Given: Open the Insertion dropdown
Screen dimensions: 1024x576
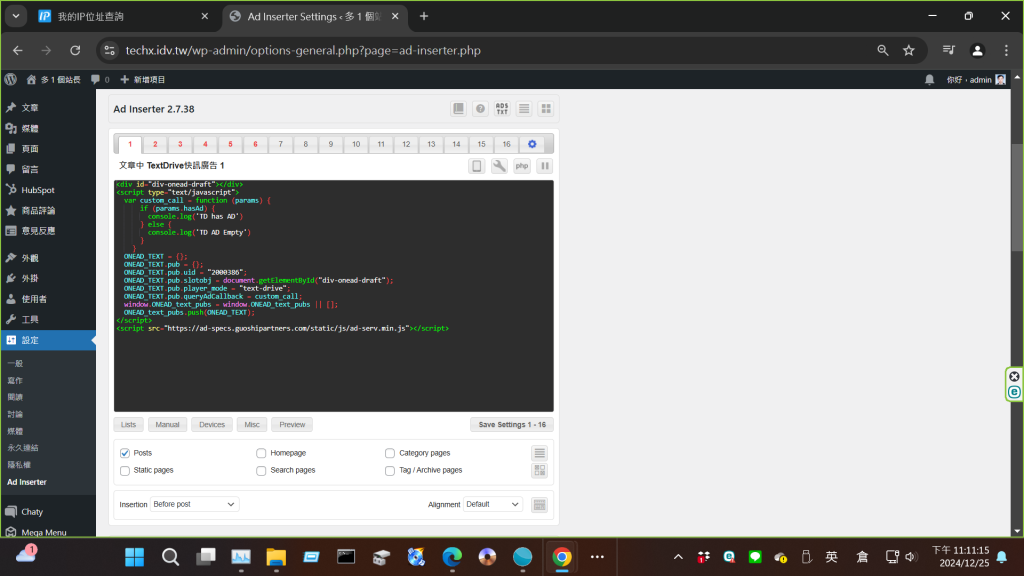Looking at the screenshot, I should coord(194,505).
